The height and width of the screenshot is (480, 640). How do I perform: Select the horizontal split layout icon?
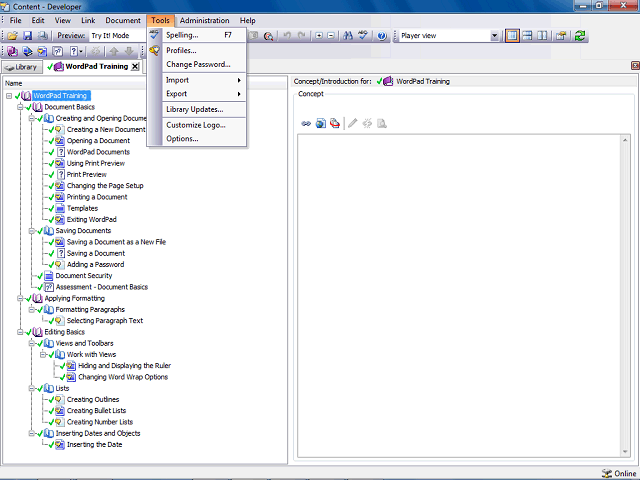[527, 36]
